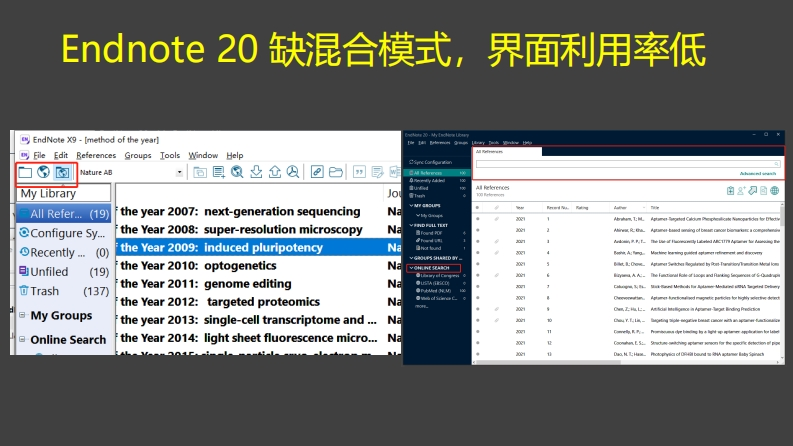Image resolution: width=793 pixels, height=446 pixels.
Task: Click the Advanced search link
Action: (x=757, y=173)
